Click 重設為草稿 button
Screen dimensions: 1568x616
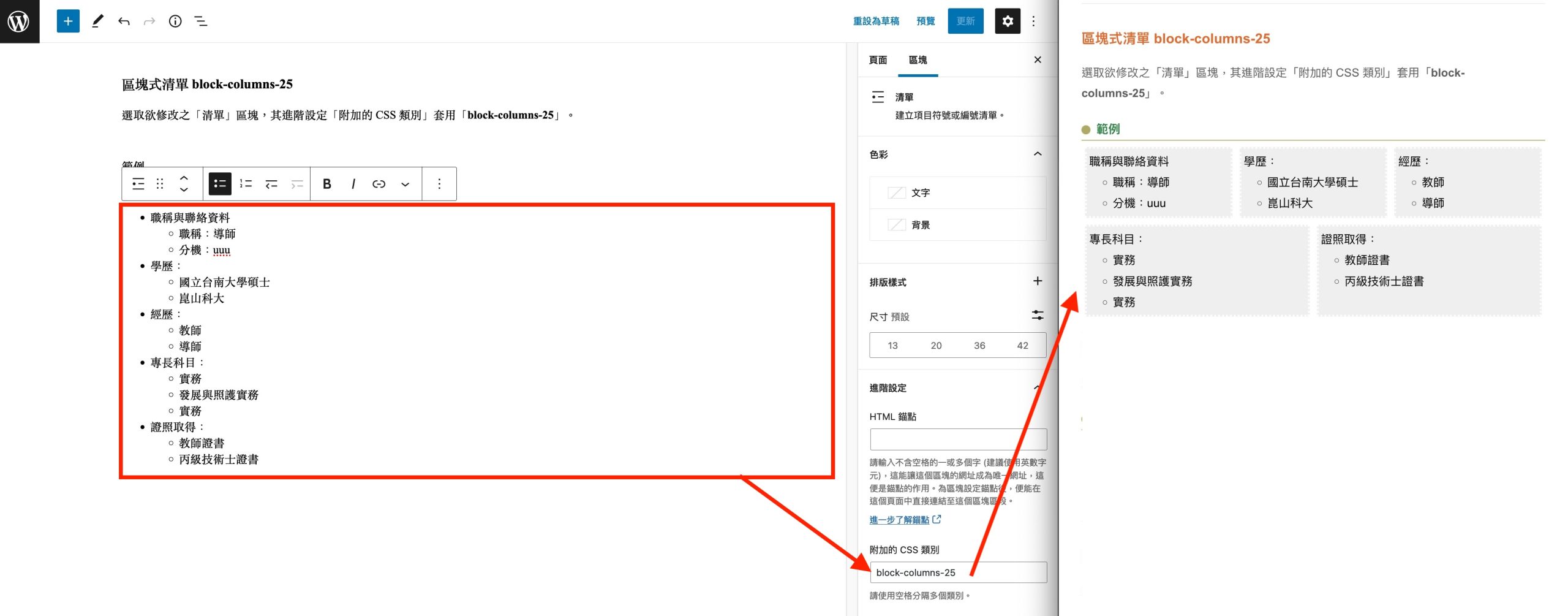click(876, 21)
